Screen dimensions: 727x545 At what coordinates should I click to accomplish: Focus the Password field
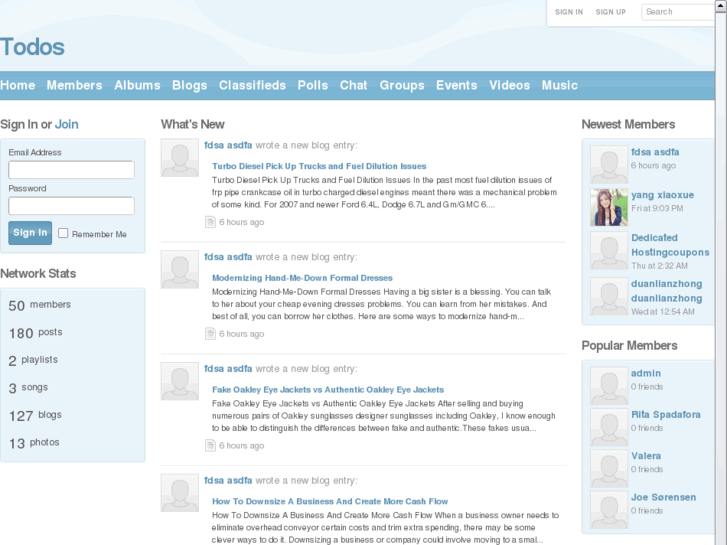point(71,206)
